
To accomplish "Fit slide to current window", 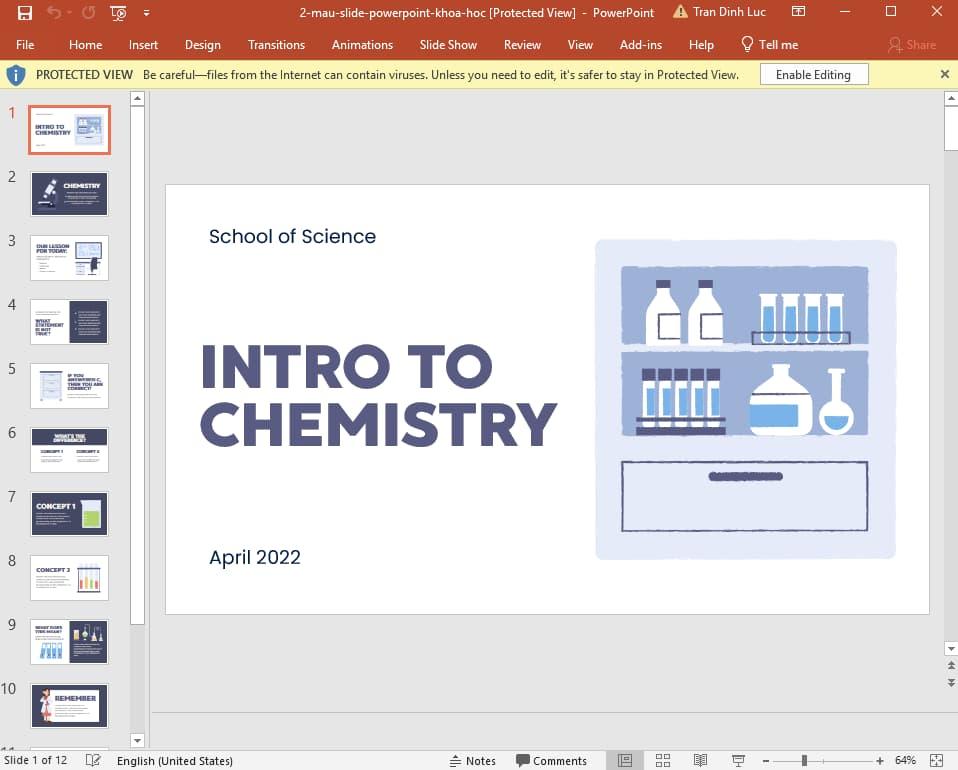I will coord(936,760).
